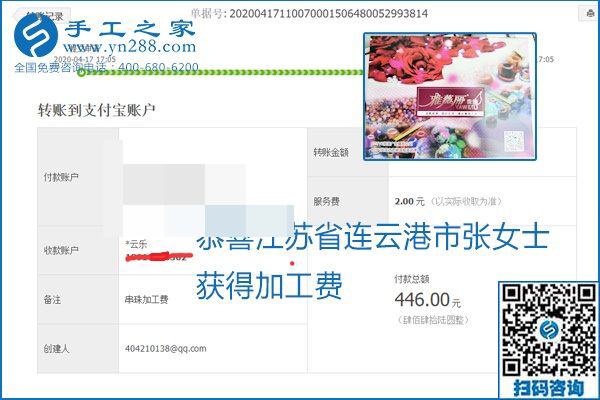Screen dimensions: 600x400
Task: Select the total amount 446.00 元
Action: click(x=428, y=300)
